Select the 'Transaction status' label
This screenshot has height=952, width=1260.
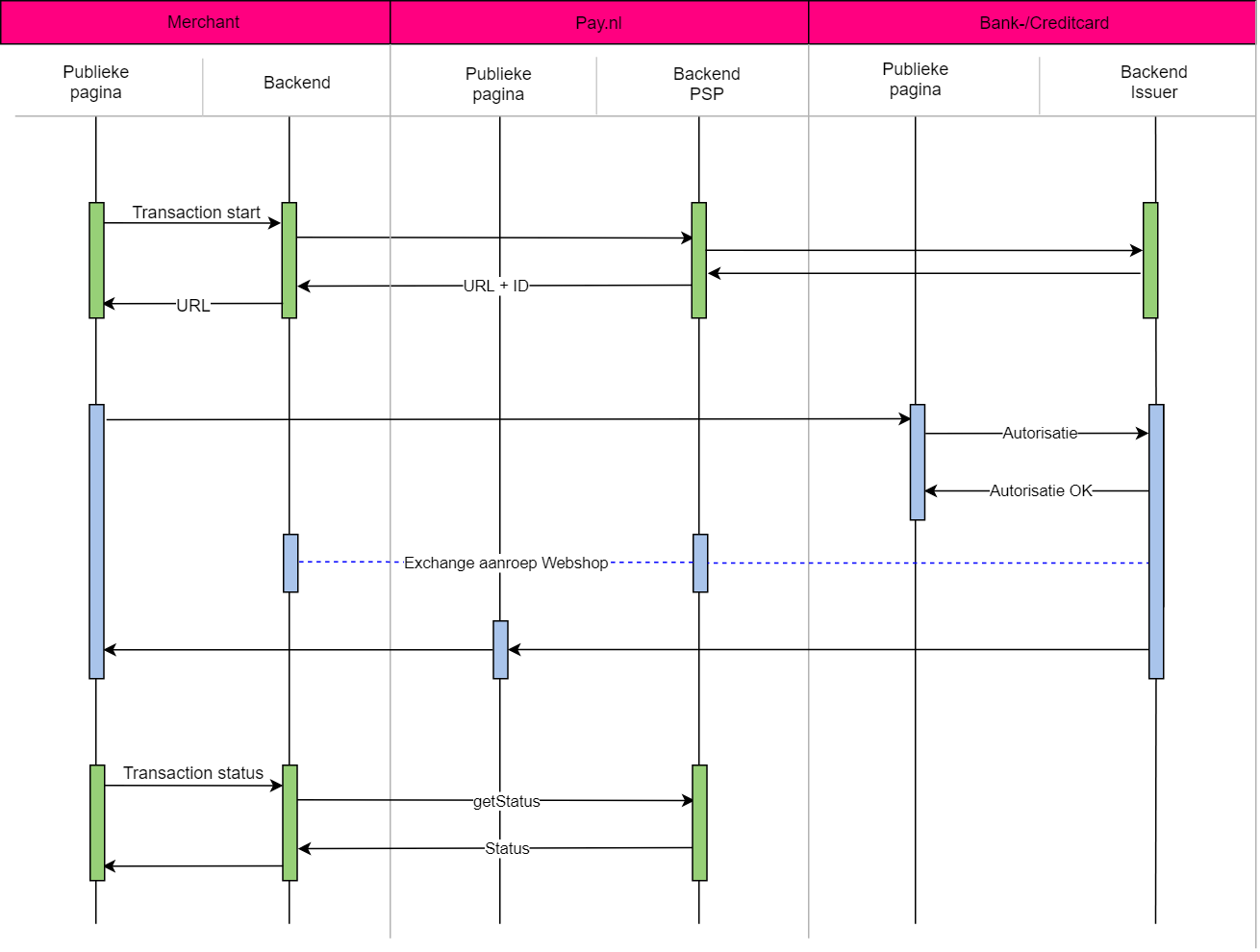pyautogui.click(x=193, y=773)
